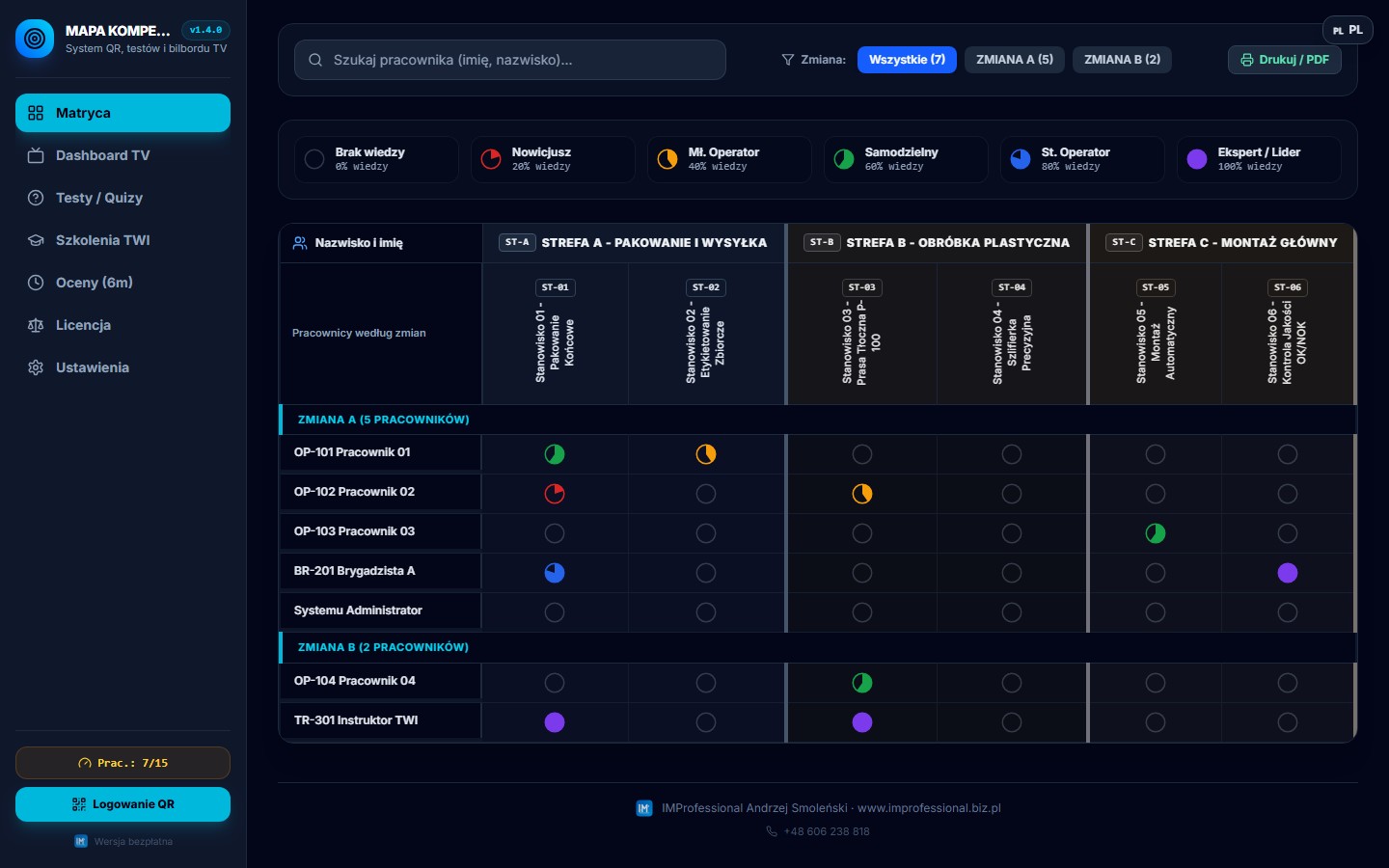Click St. Operator 80% legend item
Viewport: 1389px width, 868px height.
click(1082, 159)
